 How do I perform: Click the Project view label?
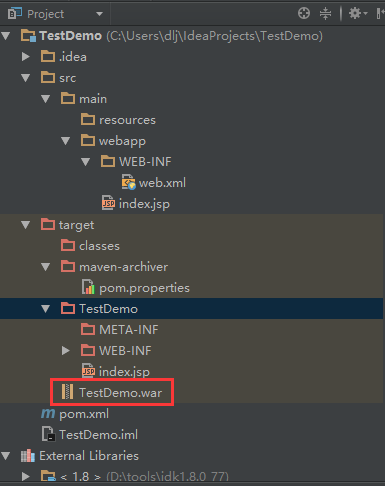[x=46, y=14]
